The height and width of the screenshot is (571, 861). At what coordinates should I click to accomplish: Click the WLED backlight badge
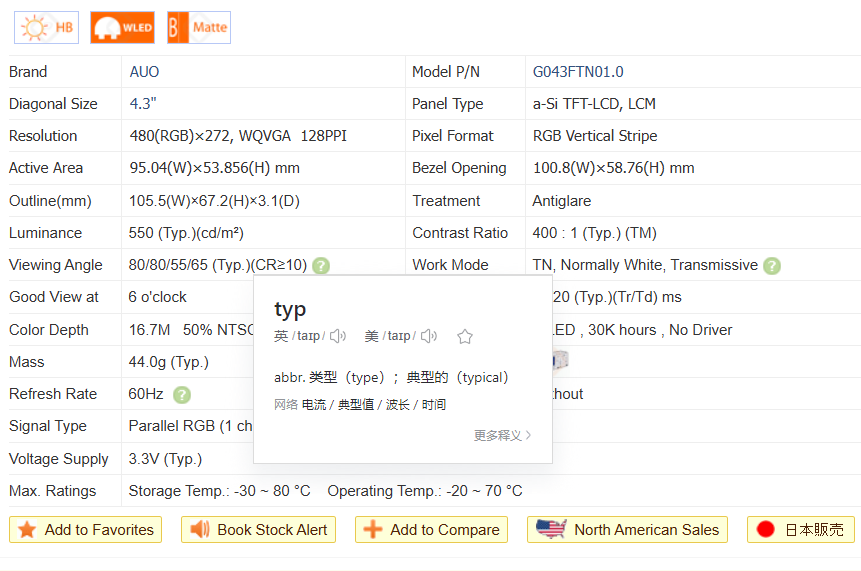click(122, 28)
